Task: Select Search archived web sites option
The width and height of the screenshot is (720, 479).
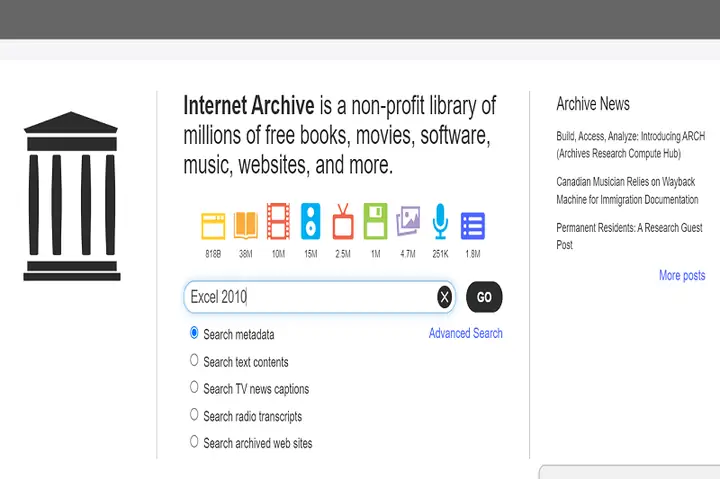Action: (x=194, y=442)
